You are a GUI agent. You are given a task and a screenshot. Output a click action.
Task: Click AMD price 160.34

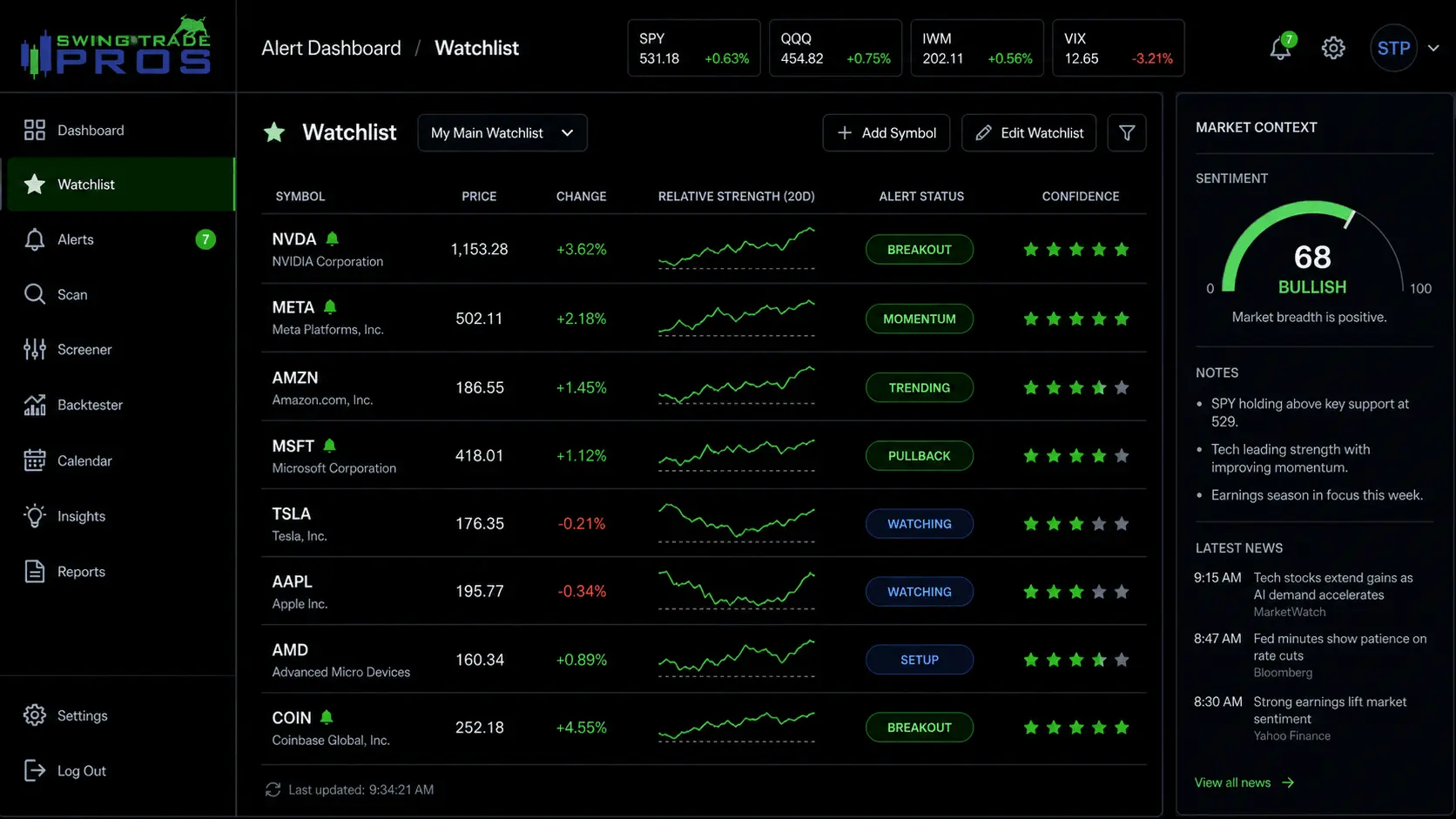[x=480, y=660]
